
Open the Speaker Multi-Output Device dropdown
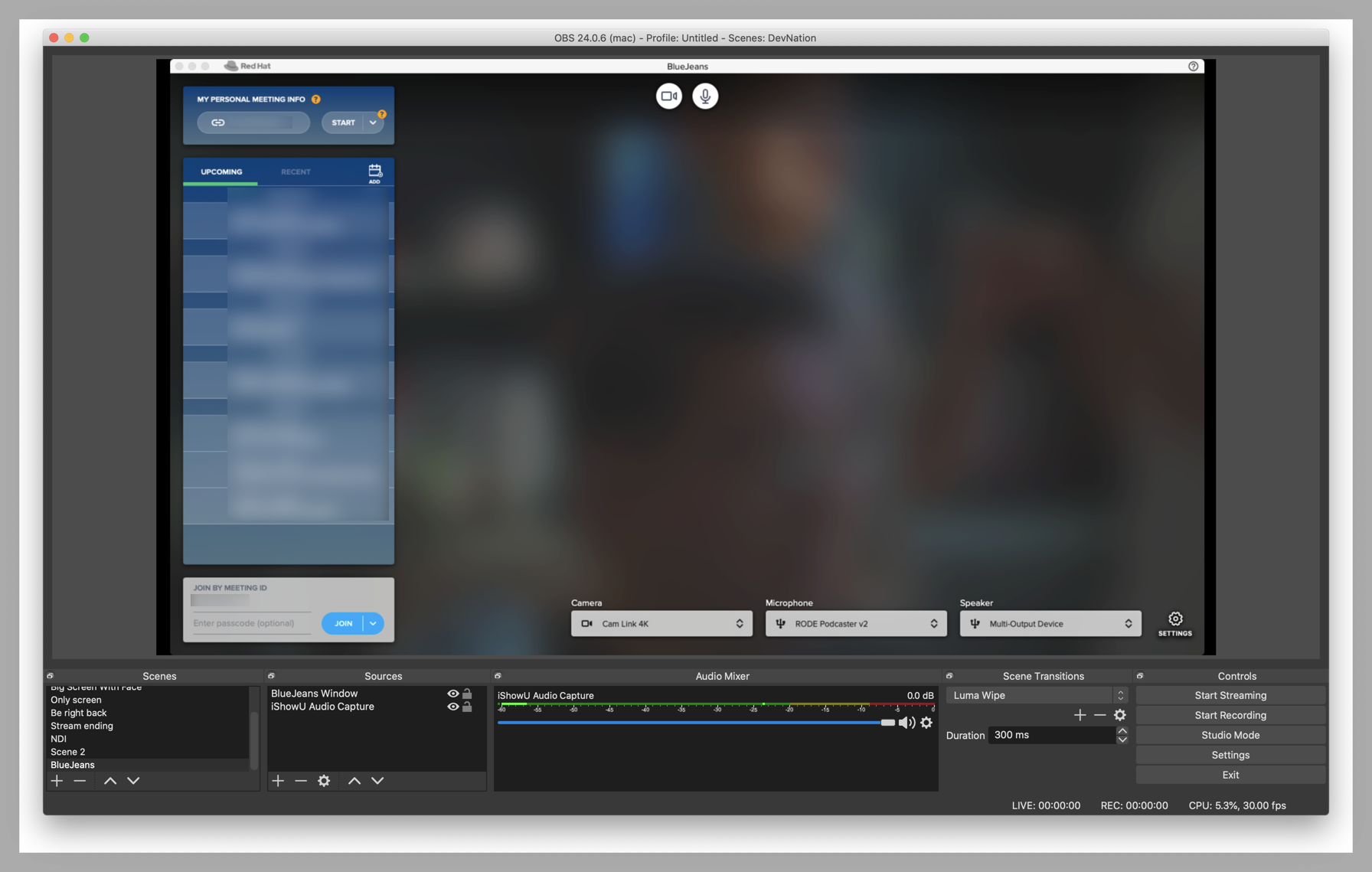coord(1050,623)
